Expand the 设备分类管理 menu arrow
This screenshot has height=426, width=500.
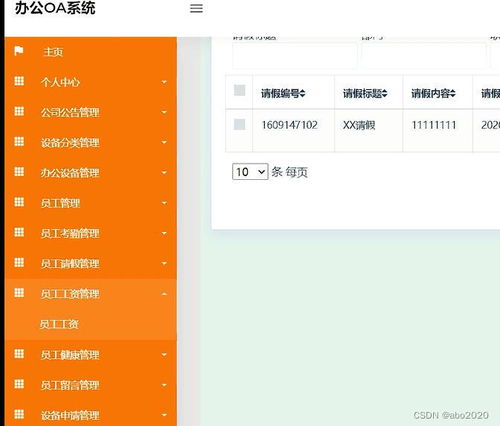[x=164, y=142]
